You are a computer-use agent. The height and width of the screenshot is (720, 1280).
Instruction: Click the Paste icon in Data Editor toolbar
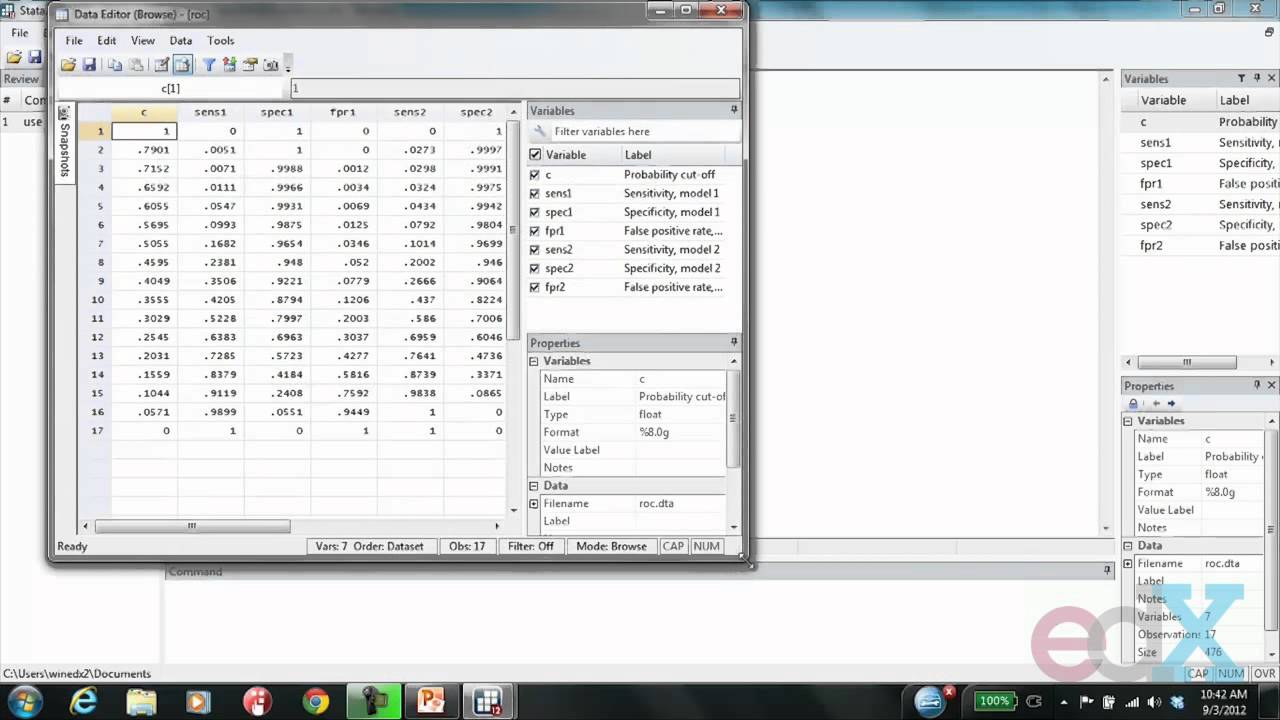(x=136, y=65)
